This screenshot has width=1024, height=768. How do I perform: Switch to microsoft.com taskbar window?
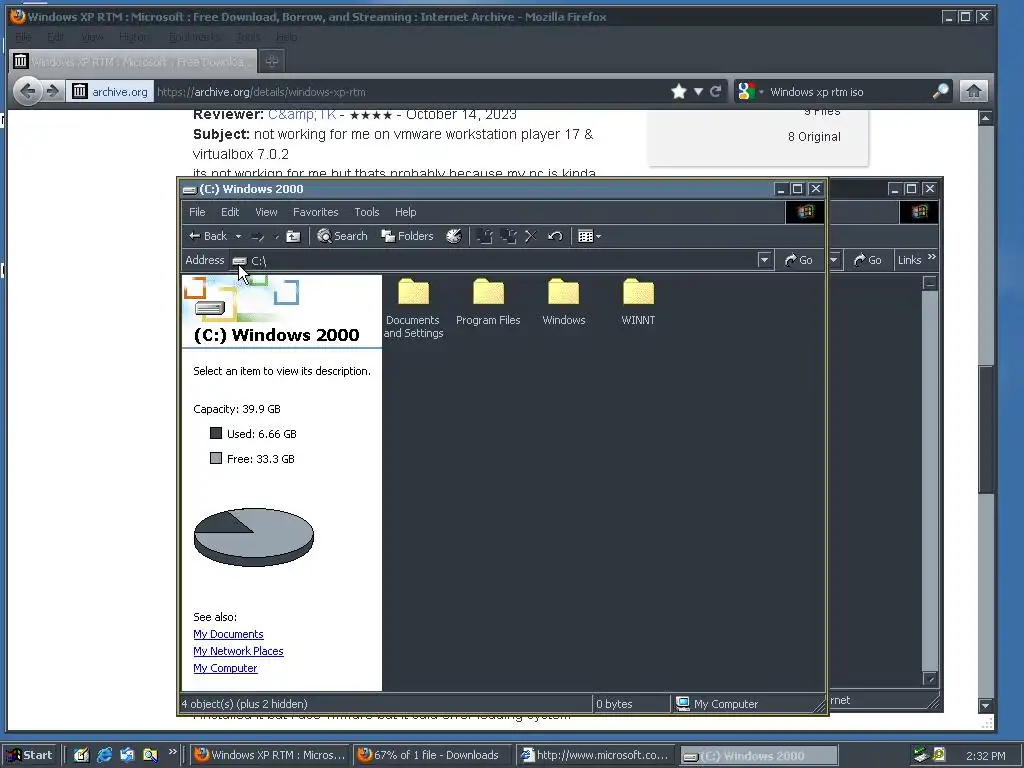(594, 755)
